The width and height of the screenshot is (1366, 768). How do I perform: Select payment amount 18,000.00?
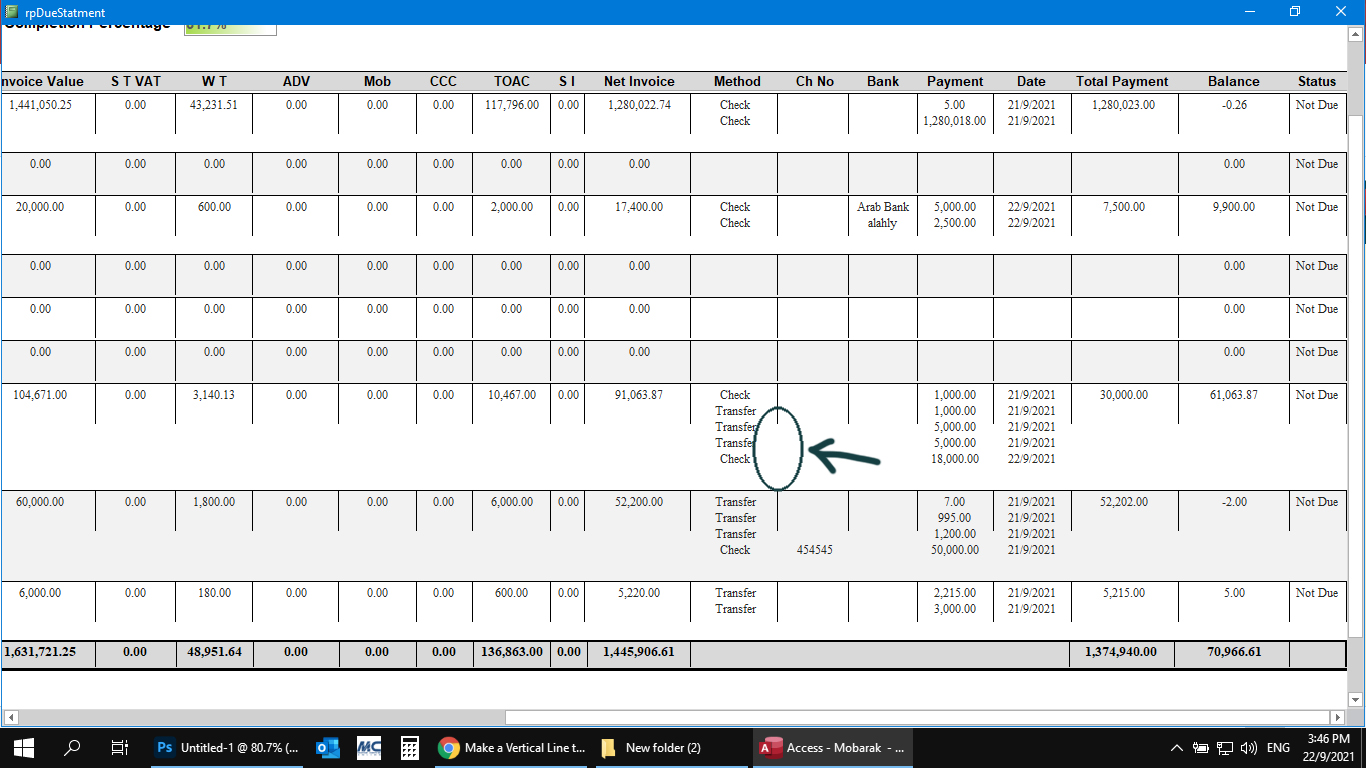[x=955, y=459]
